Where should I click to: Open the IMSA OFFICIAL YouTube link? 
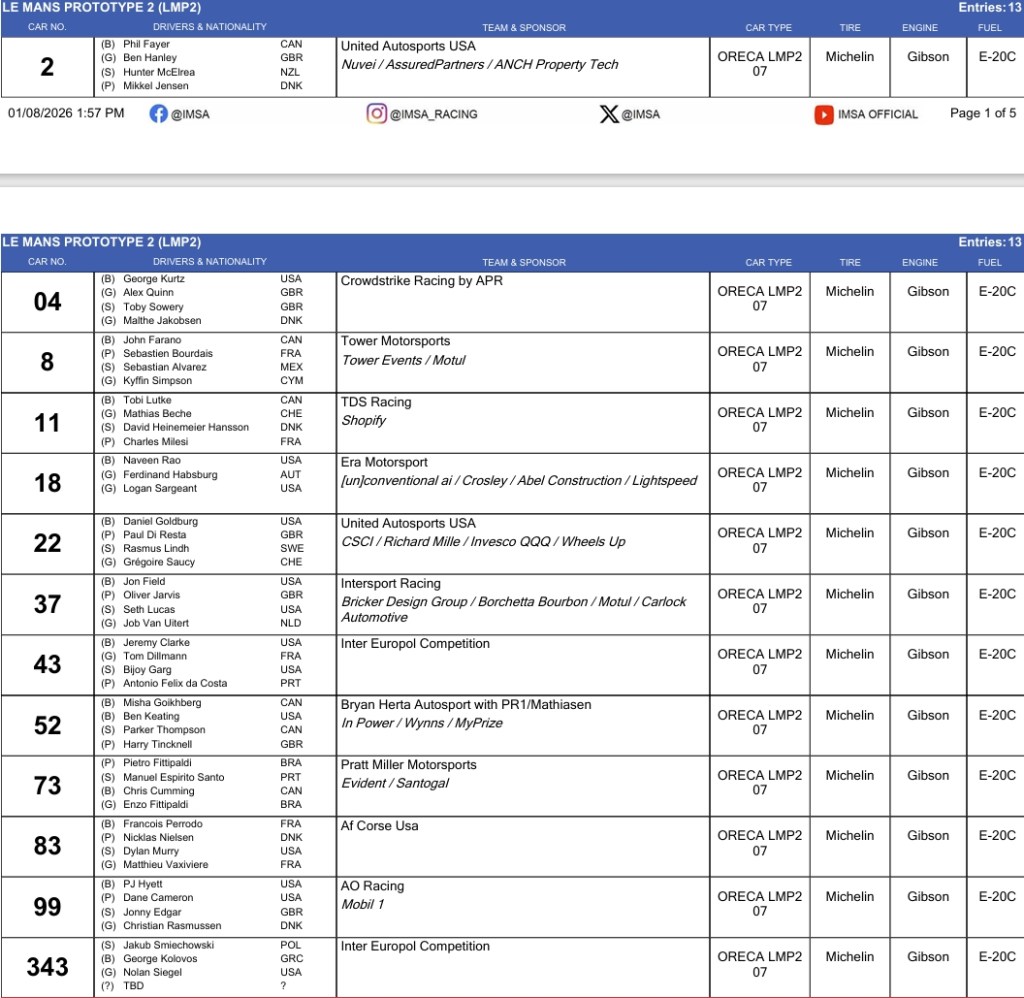[x=877, y=115]
